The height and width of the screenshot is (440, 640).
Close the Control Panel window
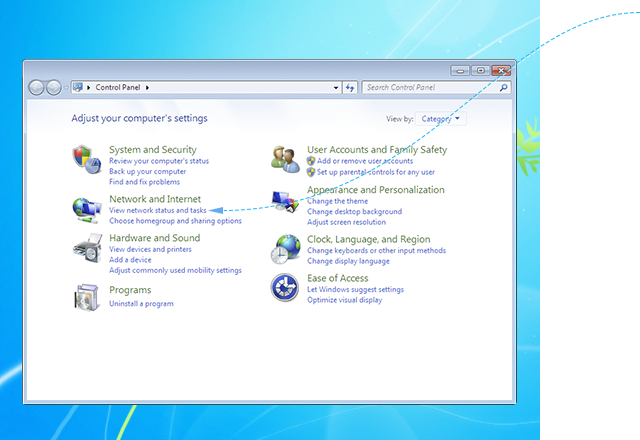(501, 71)
